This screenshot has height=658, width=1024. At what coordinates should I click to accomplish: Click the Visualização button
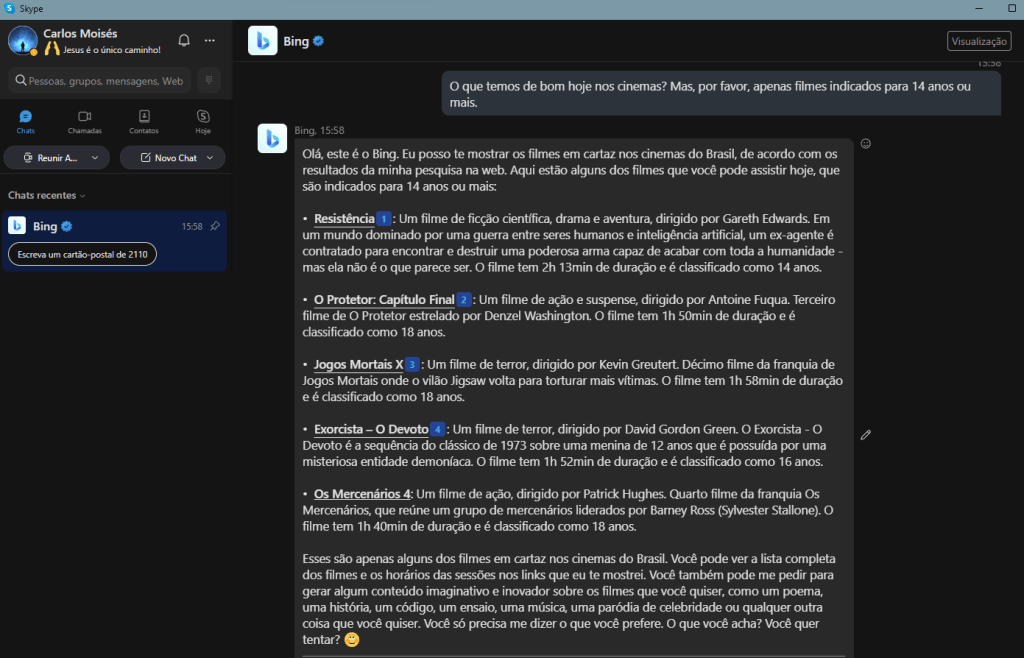(x=978, y=41)
